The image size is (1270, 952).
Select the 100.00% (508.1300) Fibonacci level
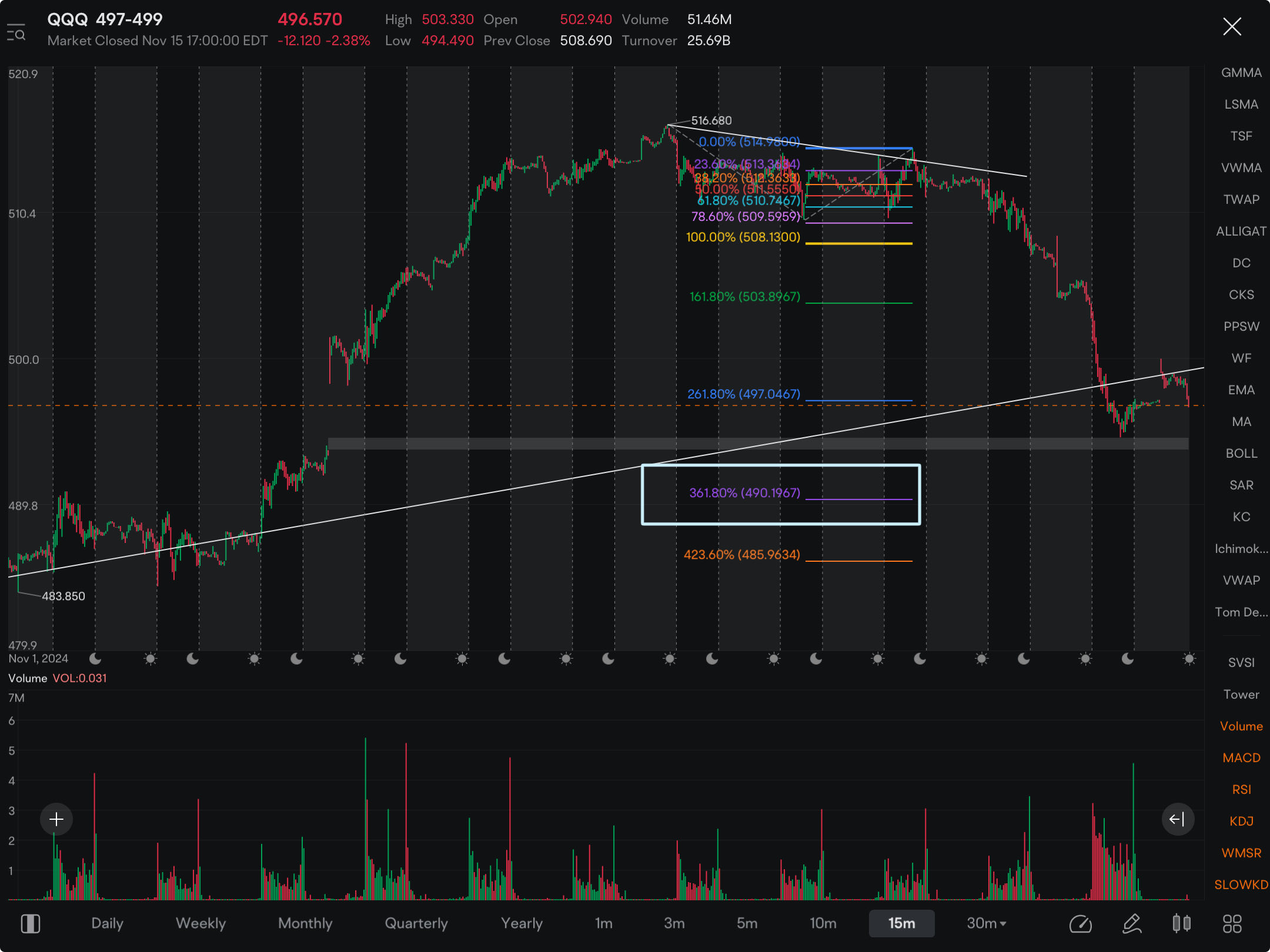coord(743,237)
